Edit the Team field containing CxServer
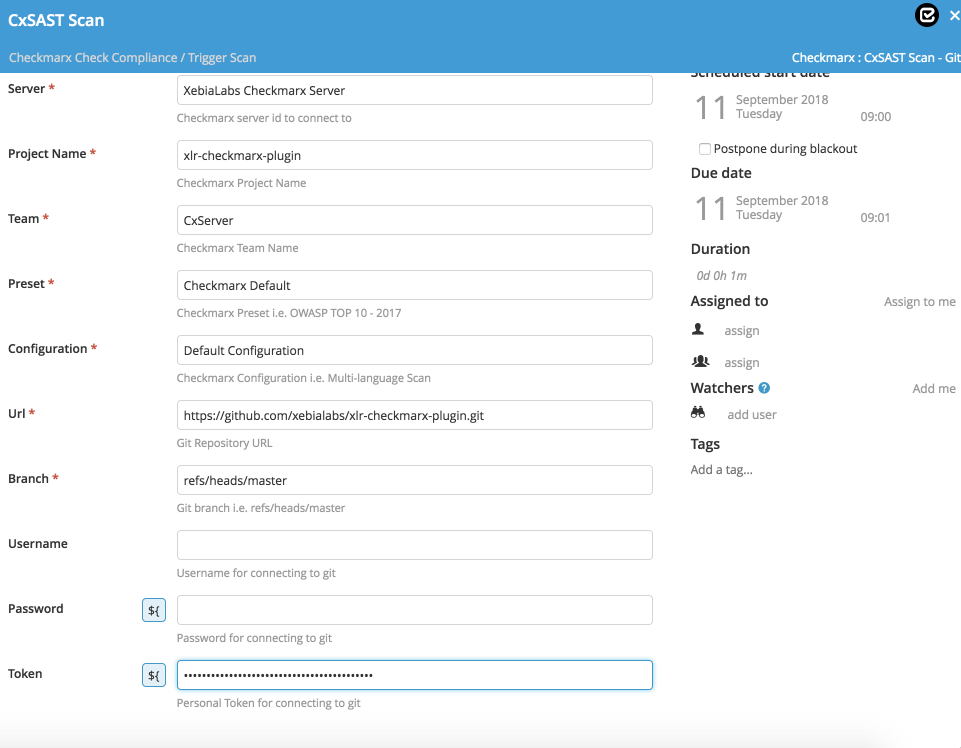This screenshot has height=748, width=961. (415, 220)
